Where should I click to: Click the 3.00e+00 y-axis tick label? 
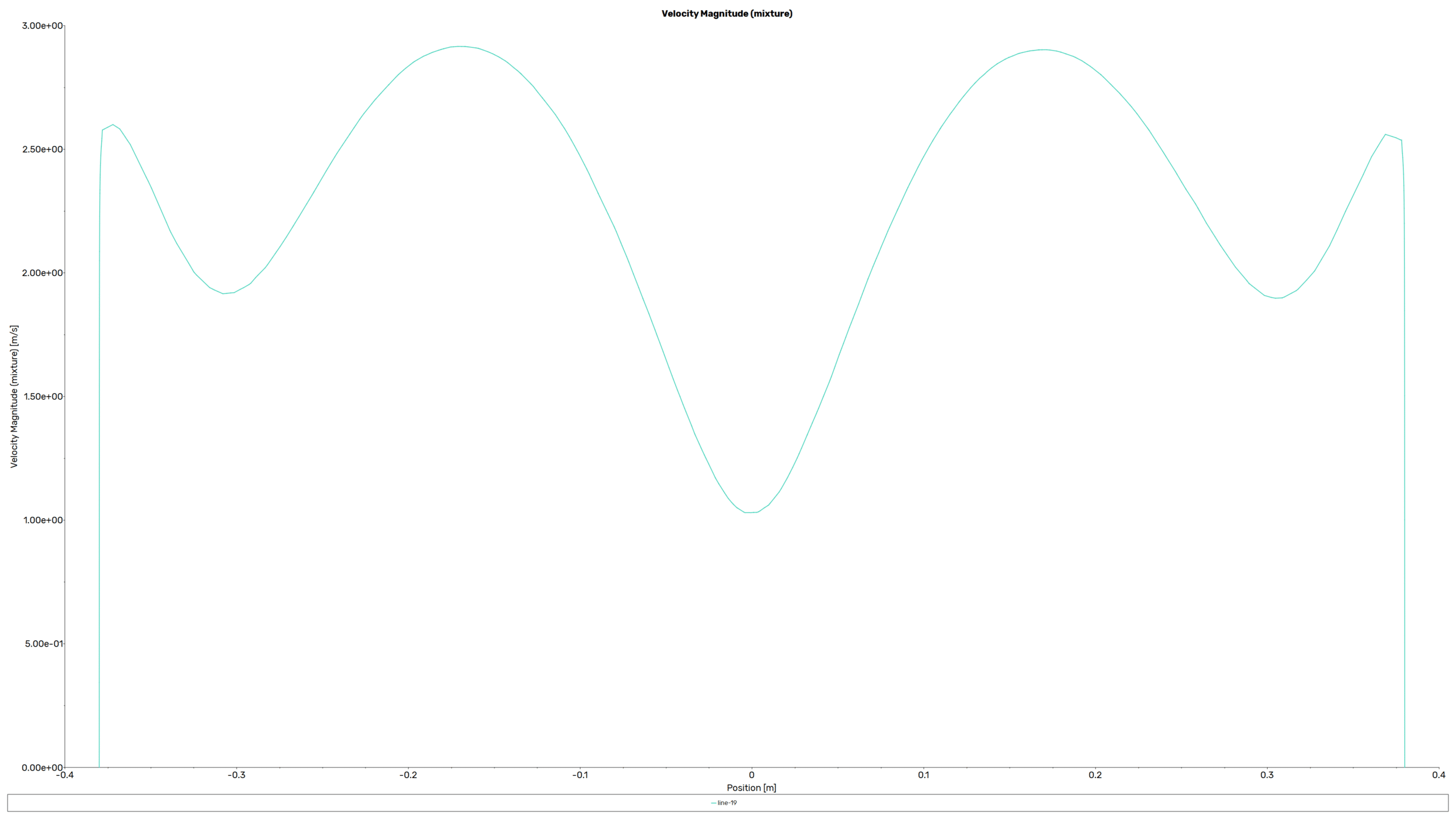pyautogui.click(x=42, y=26)
